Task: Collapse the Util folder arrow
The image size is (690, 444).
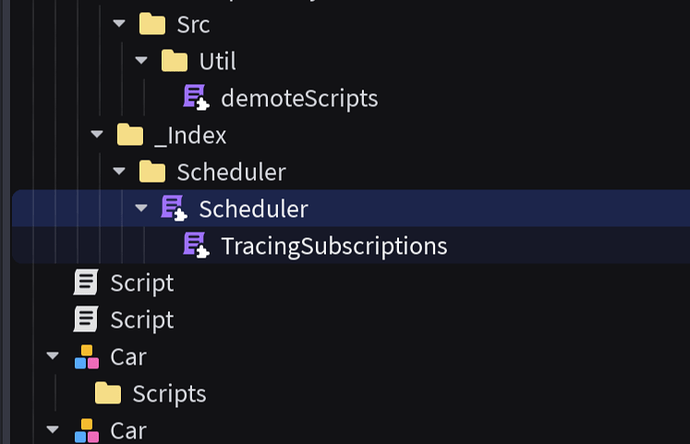Action: pos(141,60)
